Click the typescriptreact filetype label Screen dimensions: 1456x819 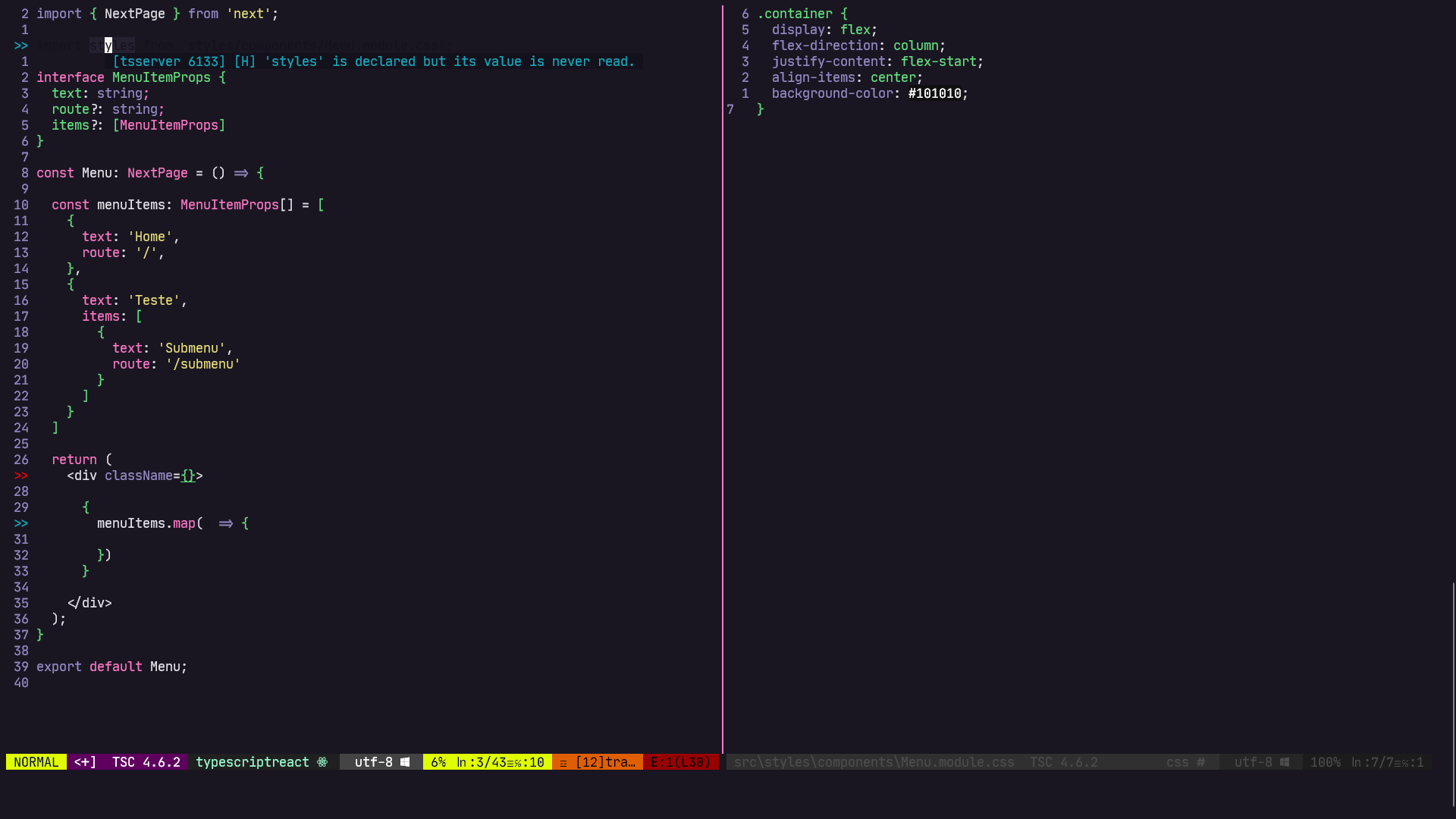click(x=252, y=762)
